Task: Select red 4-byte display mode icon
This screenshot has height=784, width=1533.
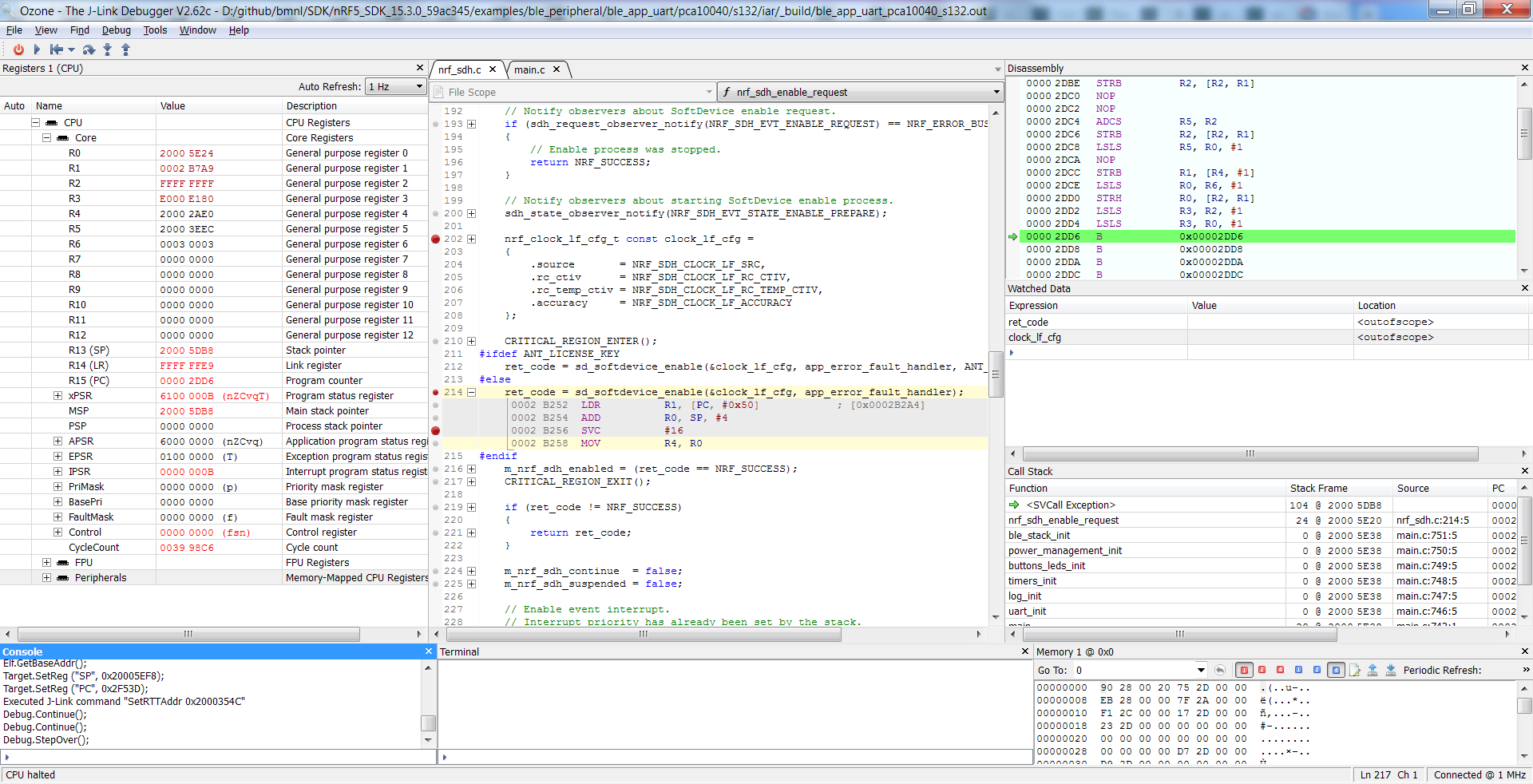Action: (x=1280, y=670)
